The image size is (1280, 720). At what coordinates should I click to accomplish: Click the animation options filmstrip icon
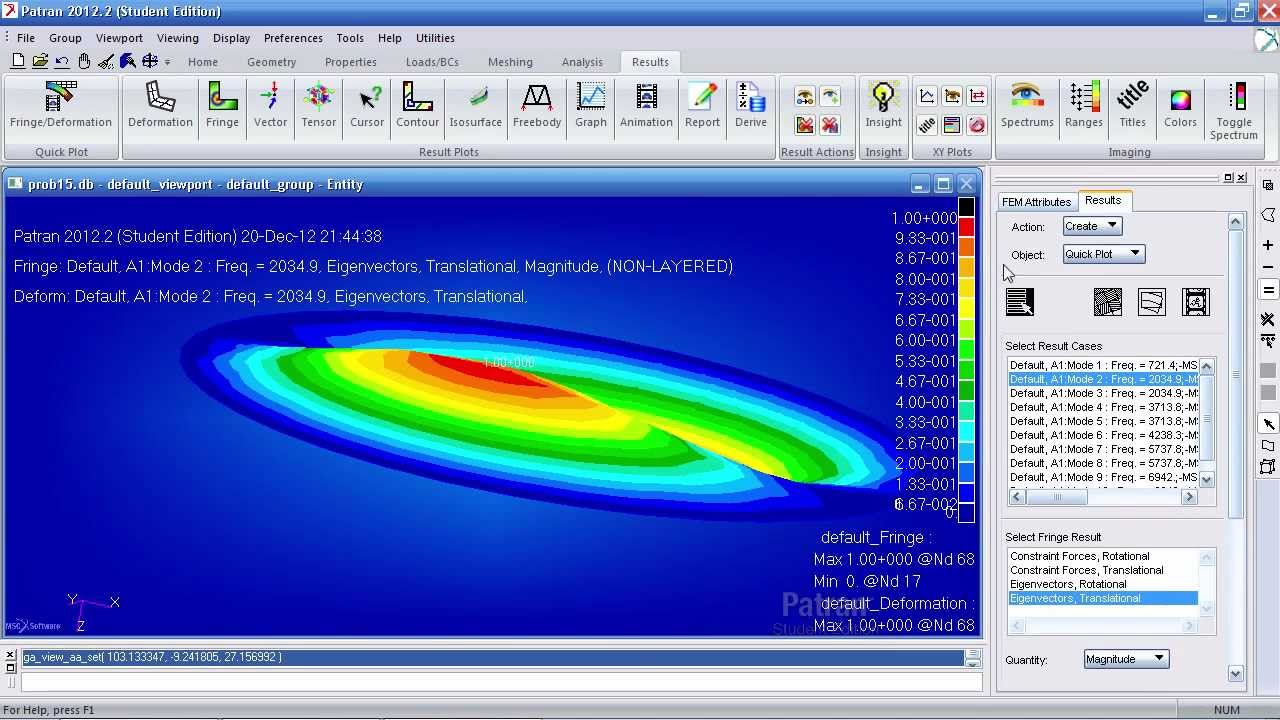pyautogui.click(x=1196, y=302)
